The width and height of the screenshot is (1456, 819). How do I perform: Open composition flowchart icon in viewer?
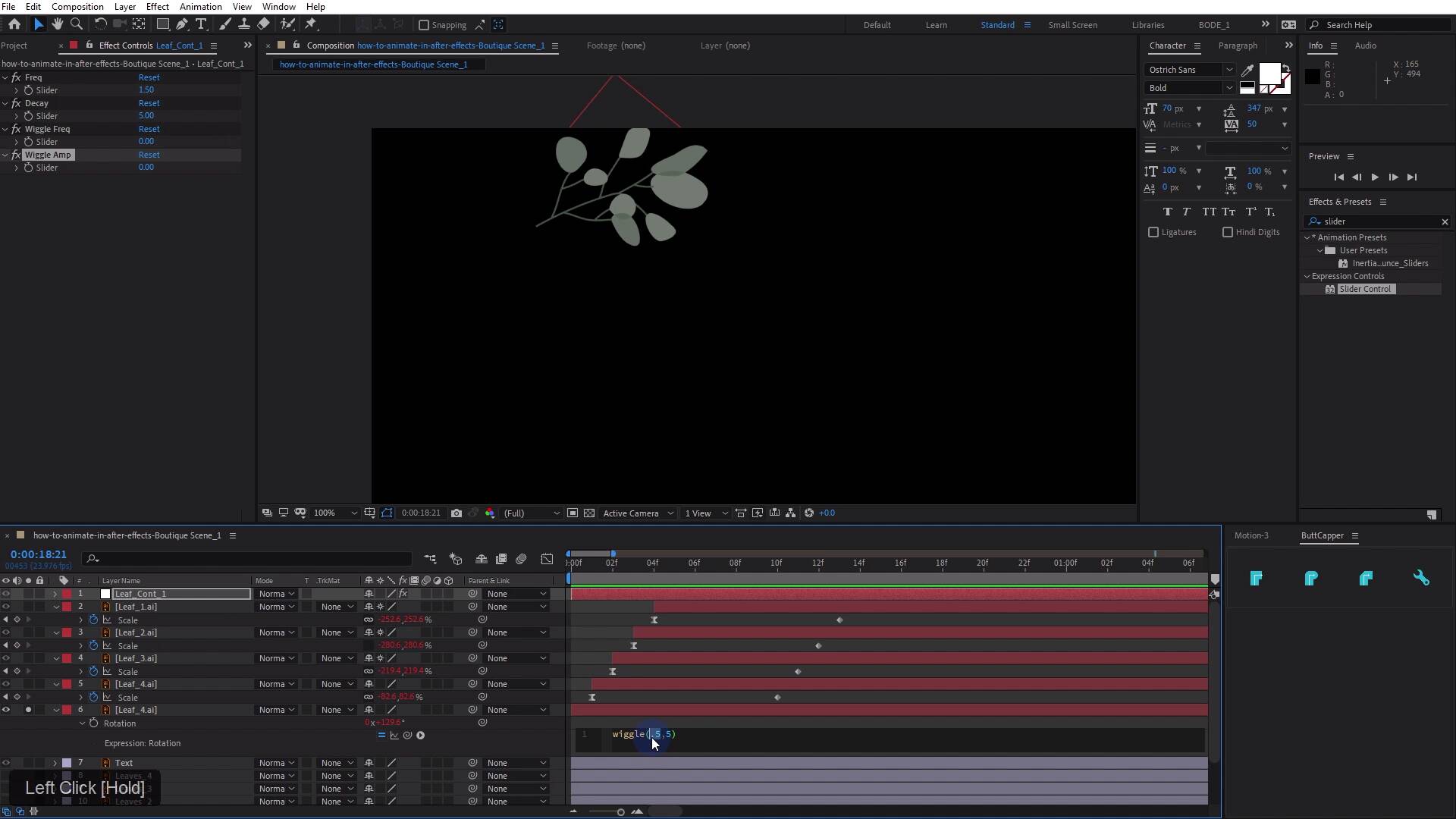click(x=791, y=513)
